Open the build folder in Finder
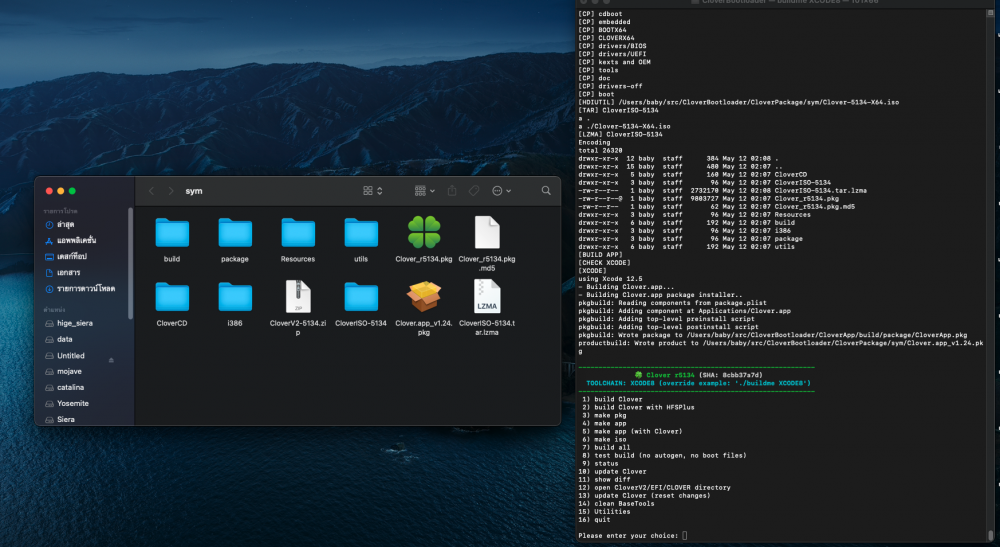This screenshot has height=547, width=1000. (172, 233)
